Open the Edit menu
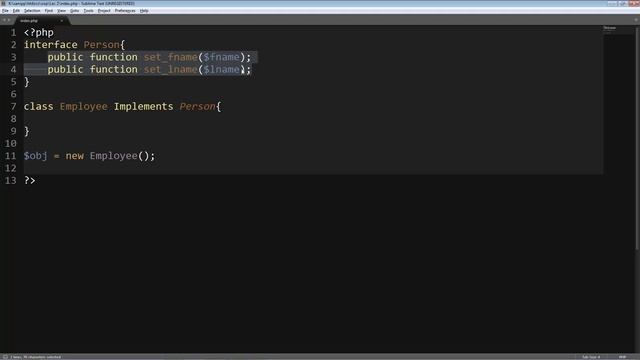Screen dimensions: 640x360 tap(16, 11)
